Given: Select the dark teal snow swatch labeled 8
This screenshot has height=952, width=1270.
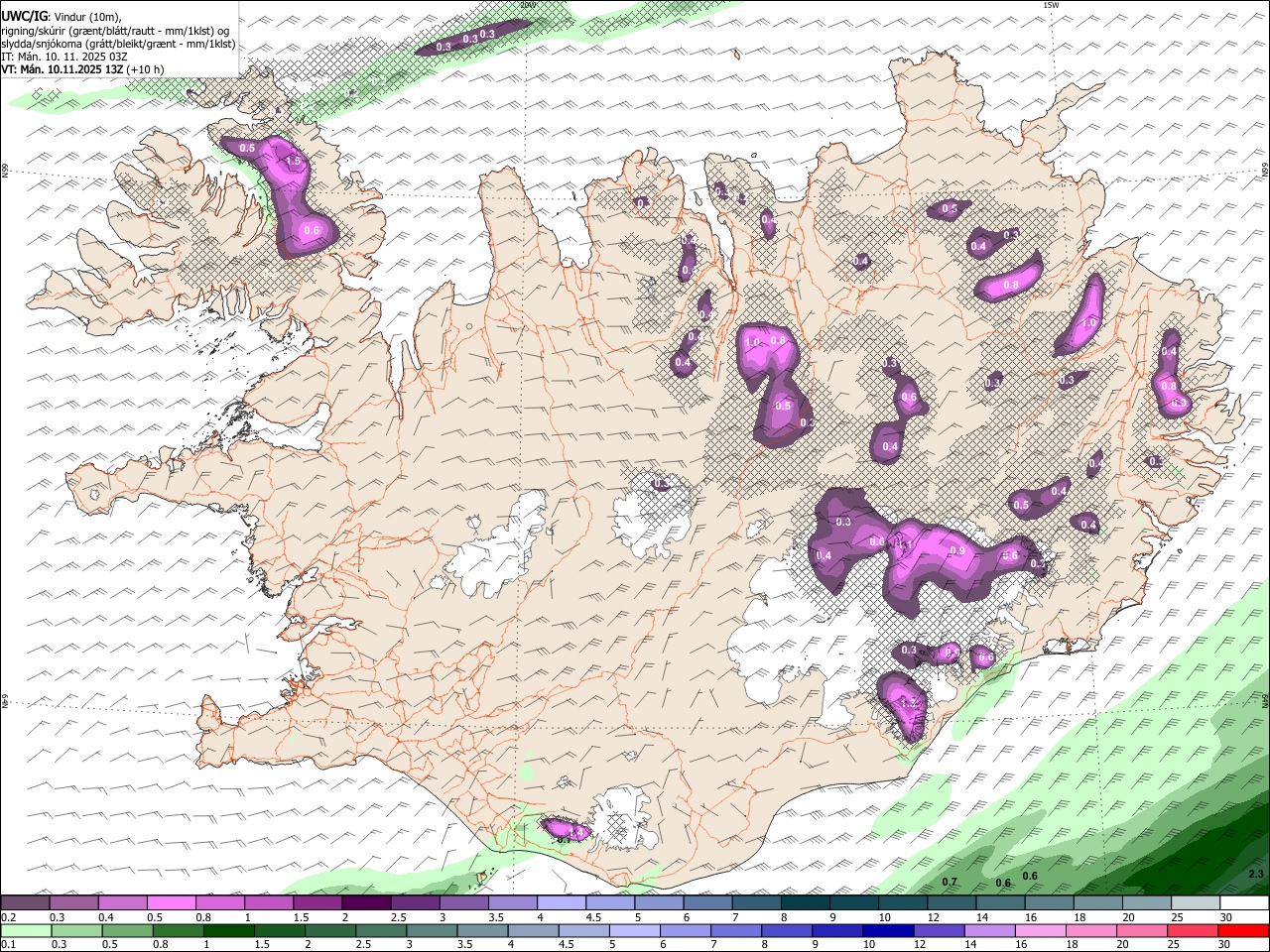Looking at the screenshot, I should tap(806, 902).
